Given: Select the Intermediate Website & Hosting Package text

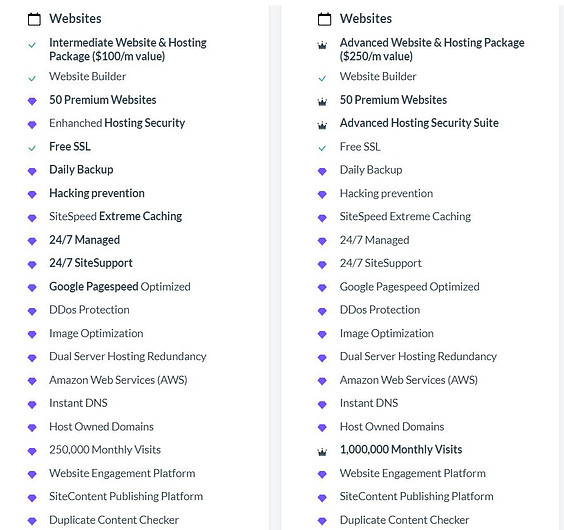Looking at the screenshot, I should tap(128, 49).
